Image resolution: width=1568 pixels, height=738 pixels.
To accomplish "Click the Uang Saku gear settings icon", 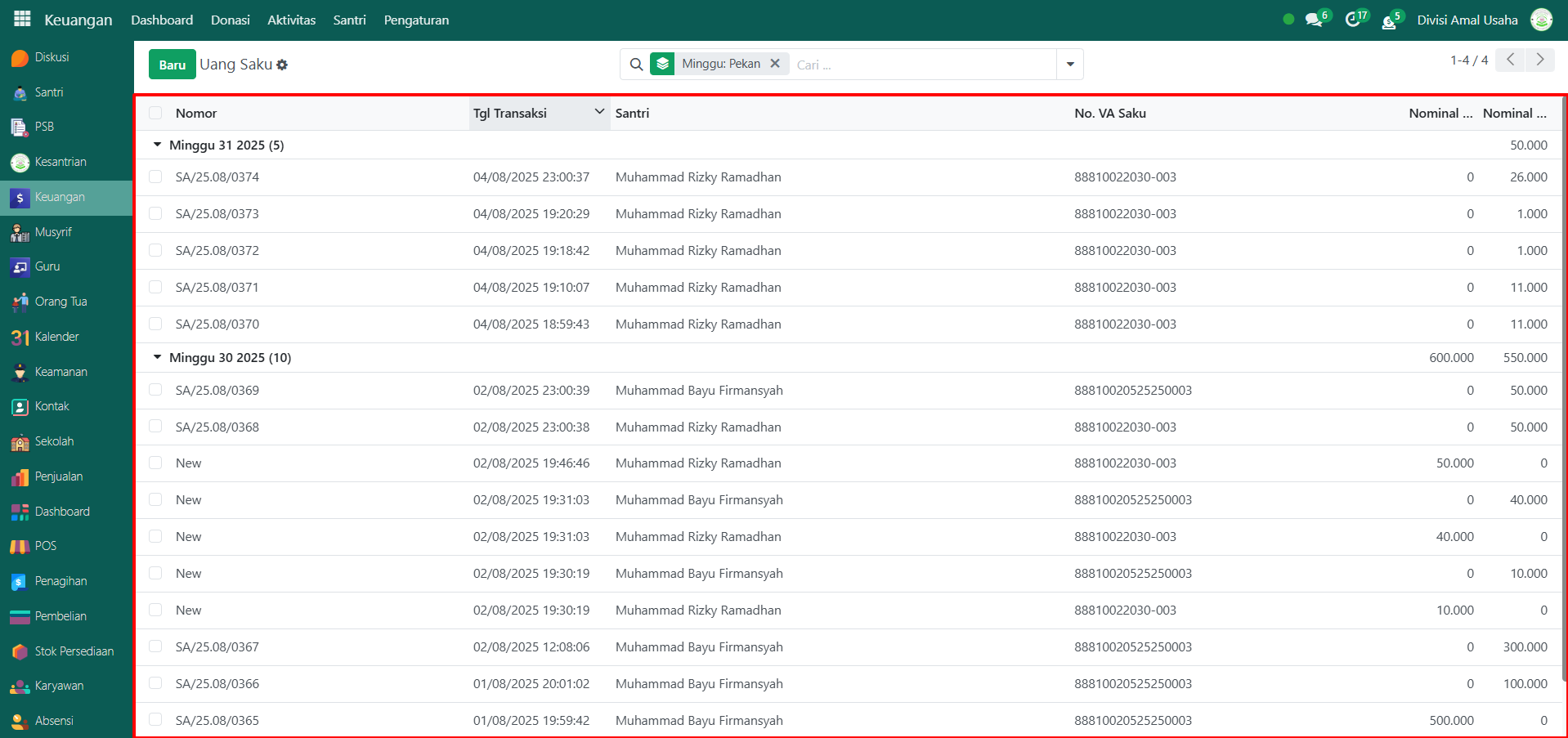I will click(282, 65).
